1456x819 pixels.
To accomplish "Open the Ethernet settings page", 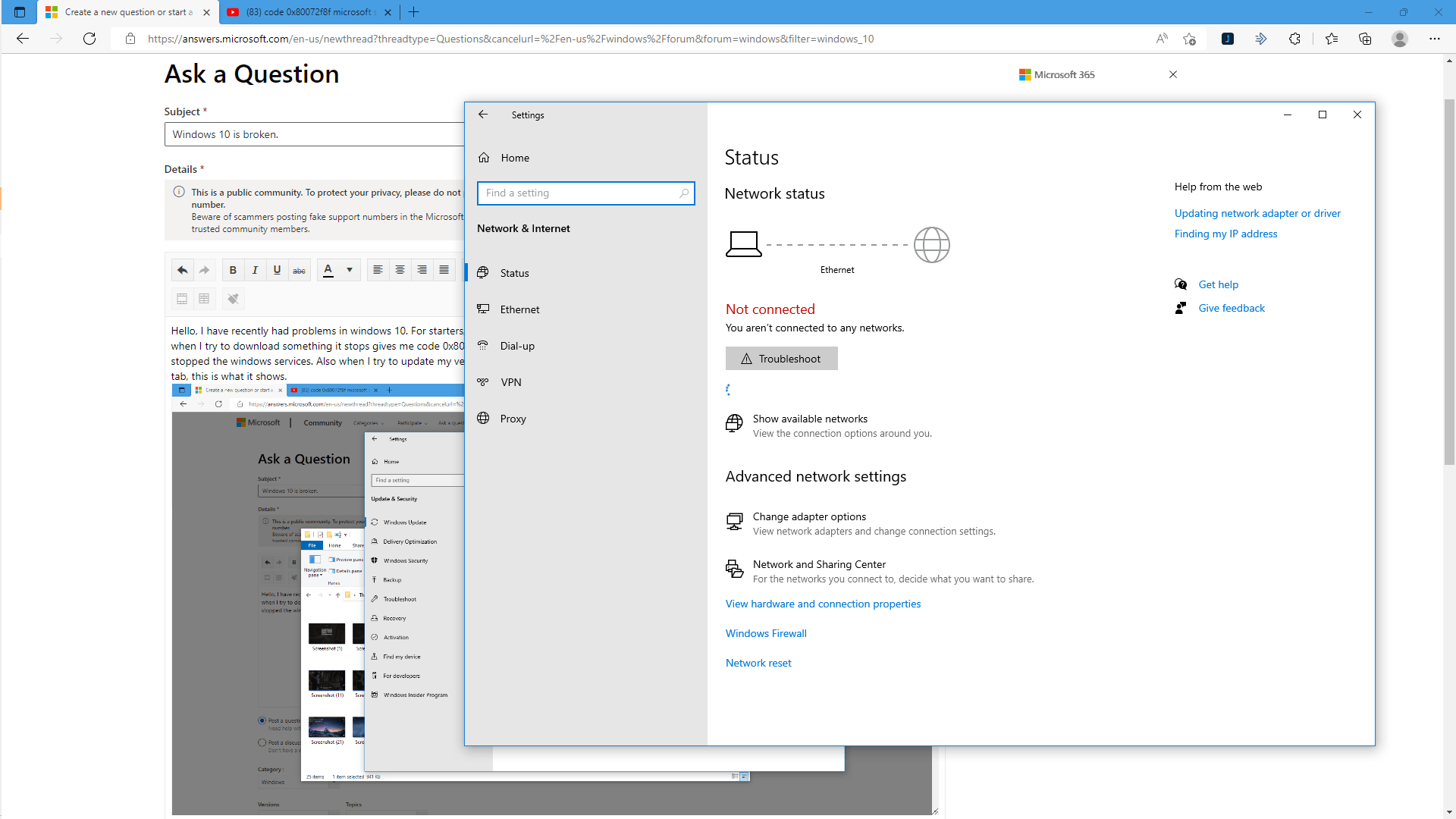I will [586, 309].
